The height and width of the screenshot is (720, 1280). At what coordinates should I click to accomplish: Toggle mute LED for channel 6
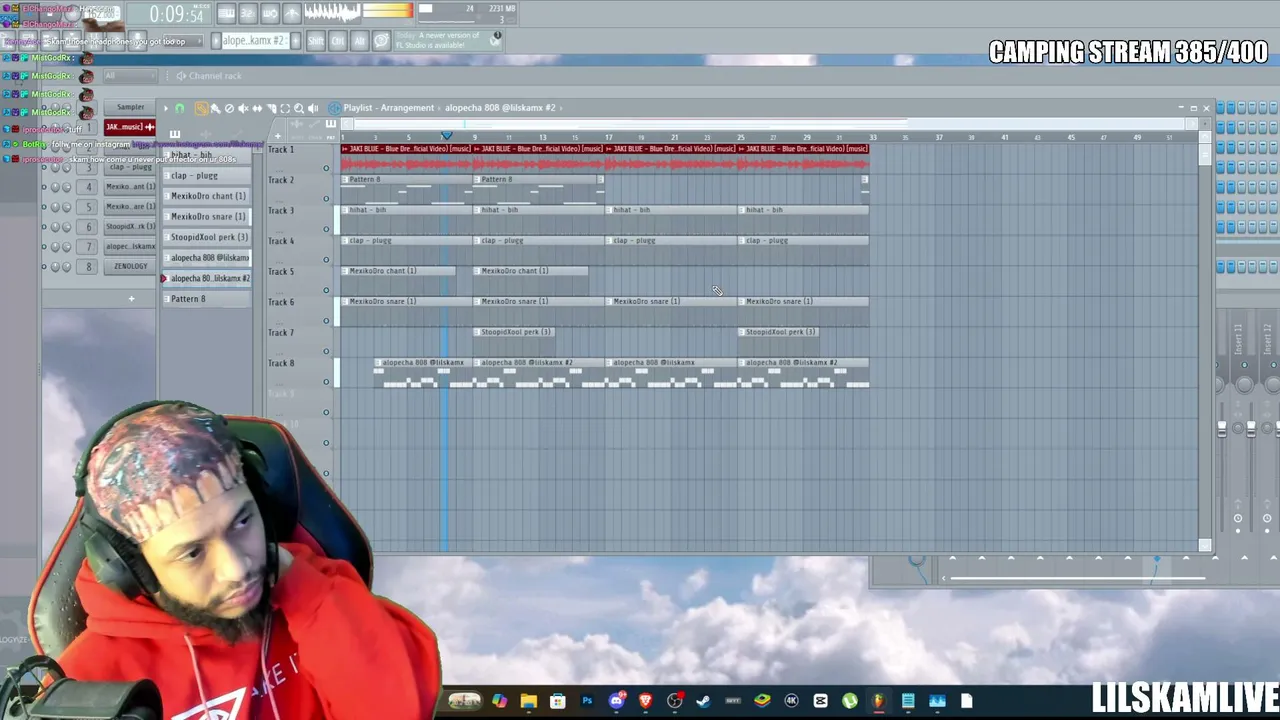click(44, 227)
